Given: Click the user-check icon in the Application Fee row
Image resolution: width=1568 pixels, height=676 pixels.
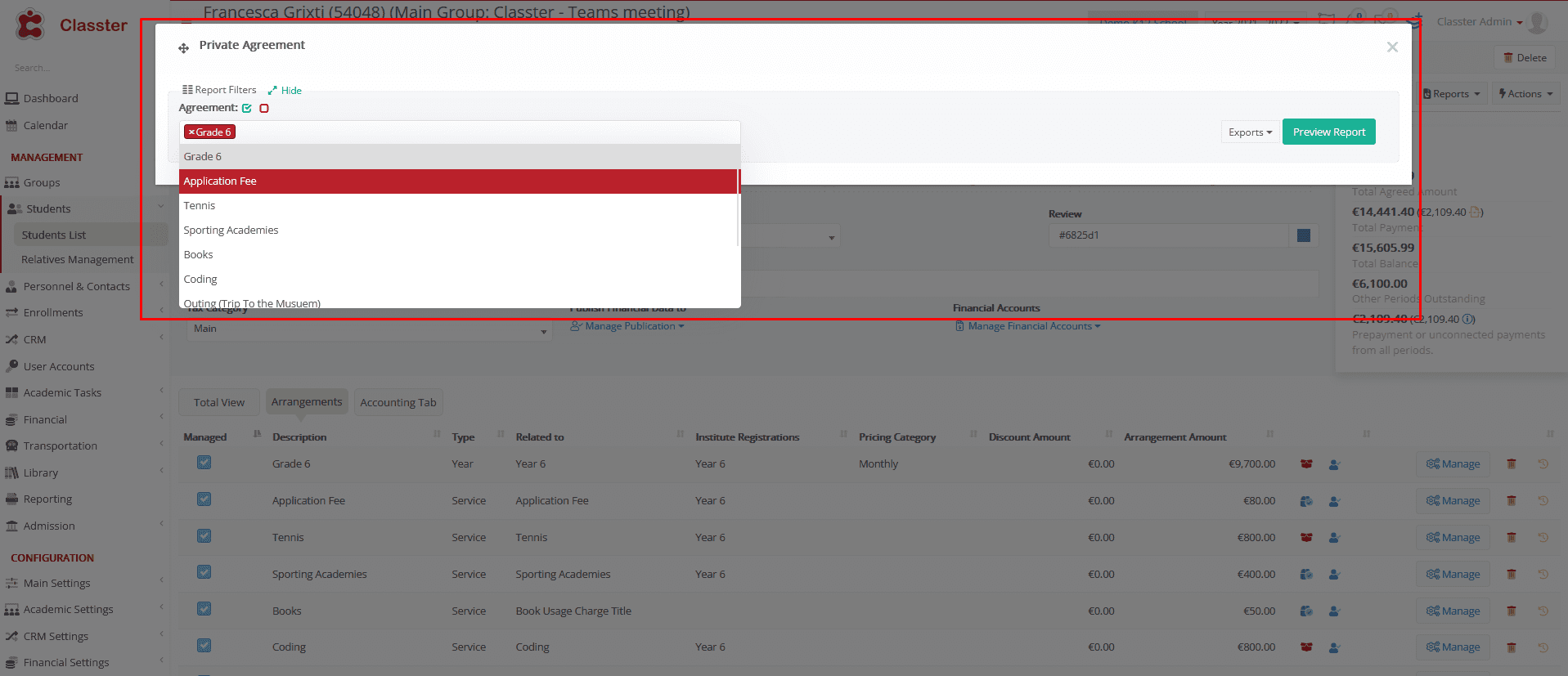Looking at the screenshot, I should (1334, 501).
